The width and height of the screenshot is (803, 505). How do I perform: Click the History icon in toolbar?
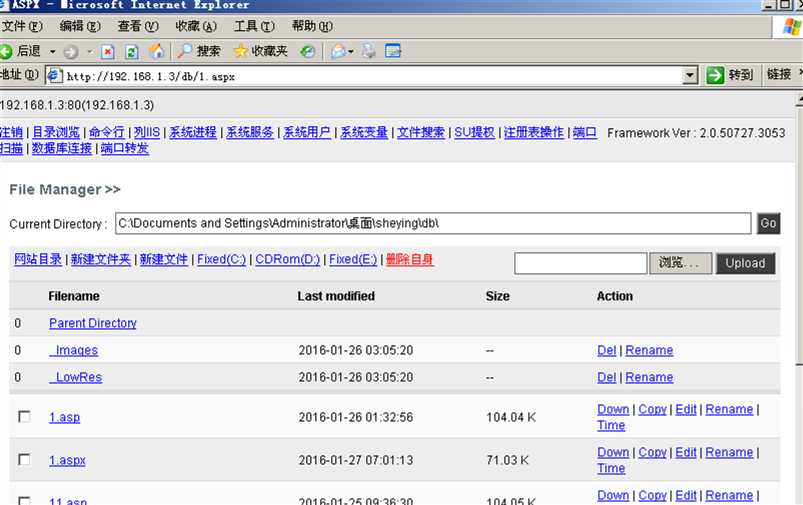[307, 51]
